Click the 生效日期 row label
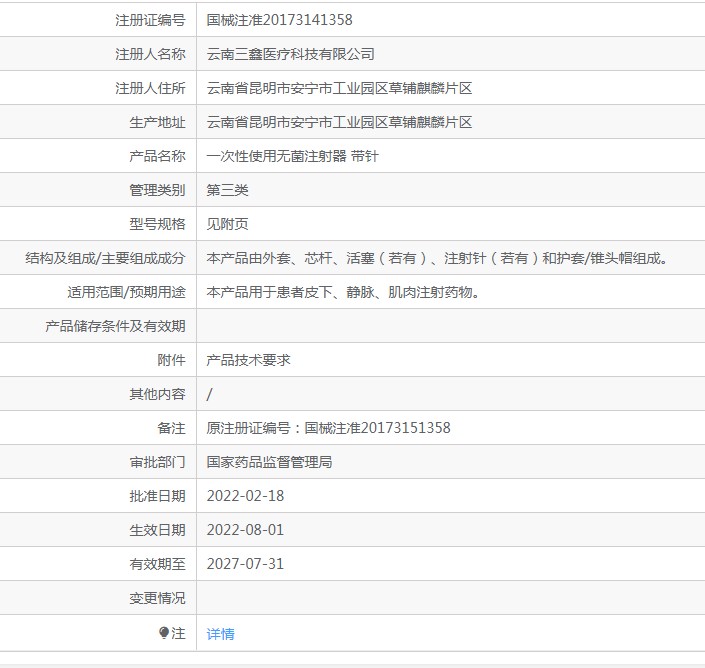Image resolution: width=705 pixels, height=668 pixels. pyautogui.click(x=157, y=530)
